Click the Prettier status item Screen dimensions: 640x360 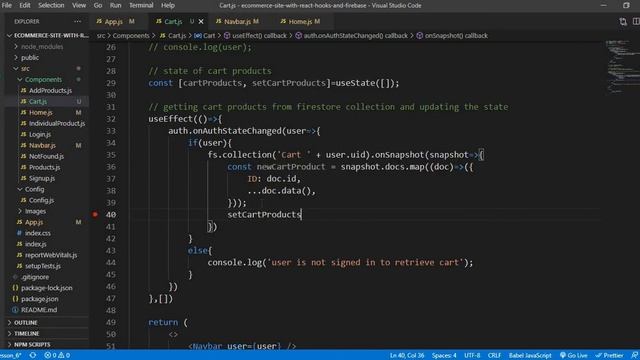click(609, 356)
